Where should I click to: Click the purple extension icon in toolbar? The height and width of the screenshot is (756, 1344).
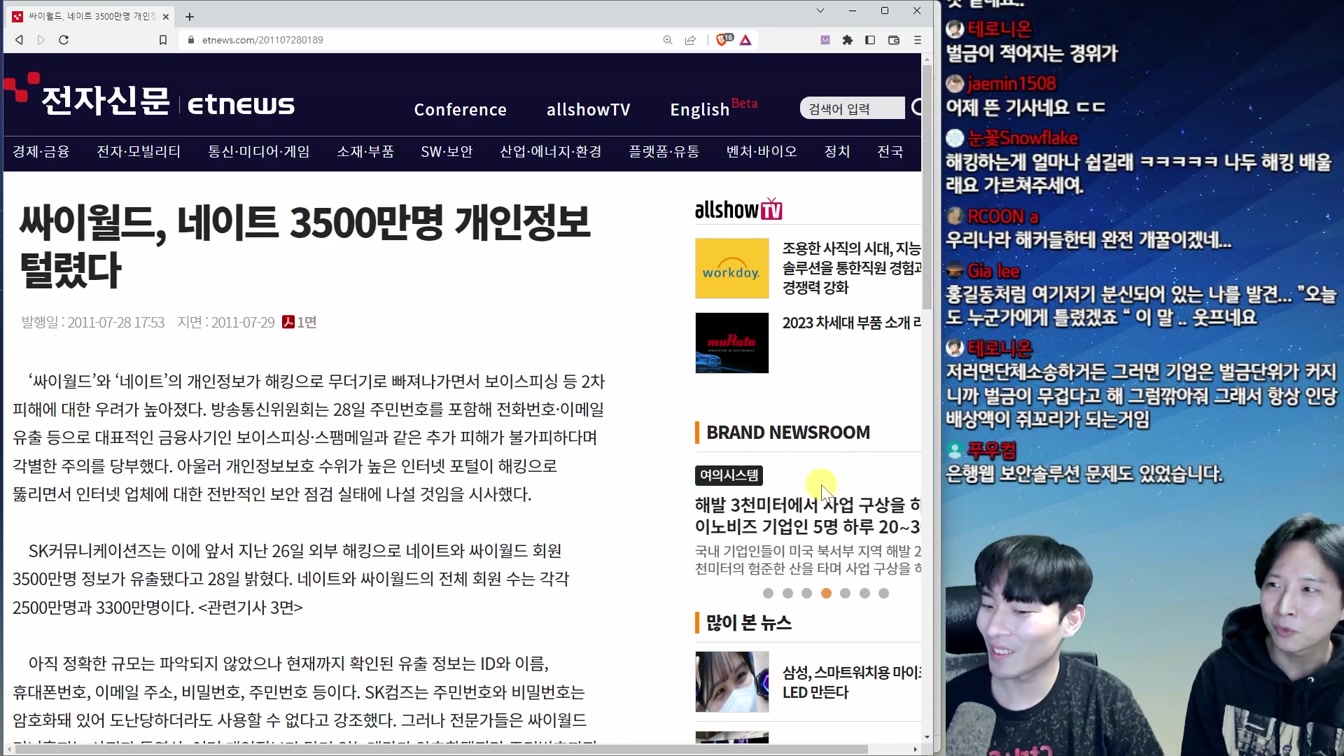click(825, 40)
